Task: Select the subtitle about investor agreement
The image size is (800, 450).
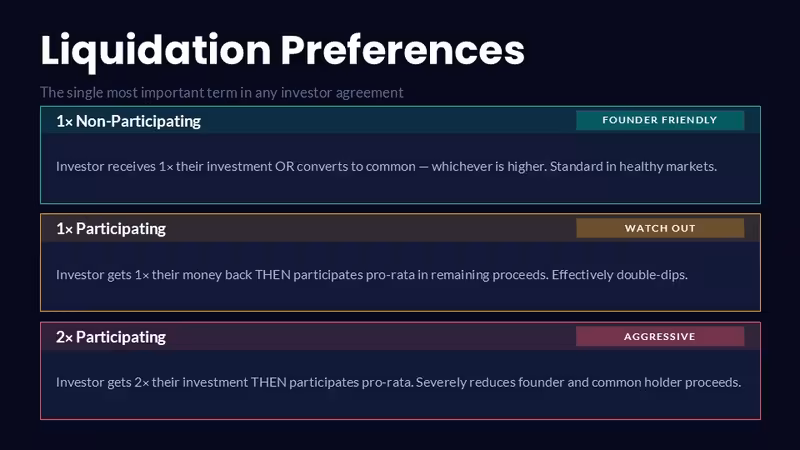Action: coord(221,92)
